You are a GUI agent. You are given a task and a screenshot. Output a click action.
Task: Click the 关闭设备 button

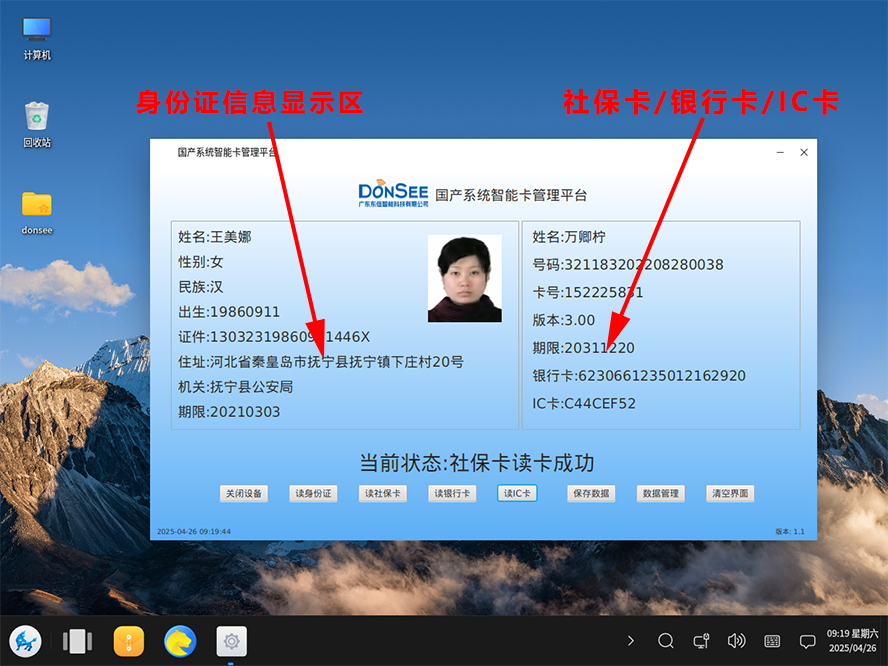pos(244,493)
